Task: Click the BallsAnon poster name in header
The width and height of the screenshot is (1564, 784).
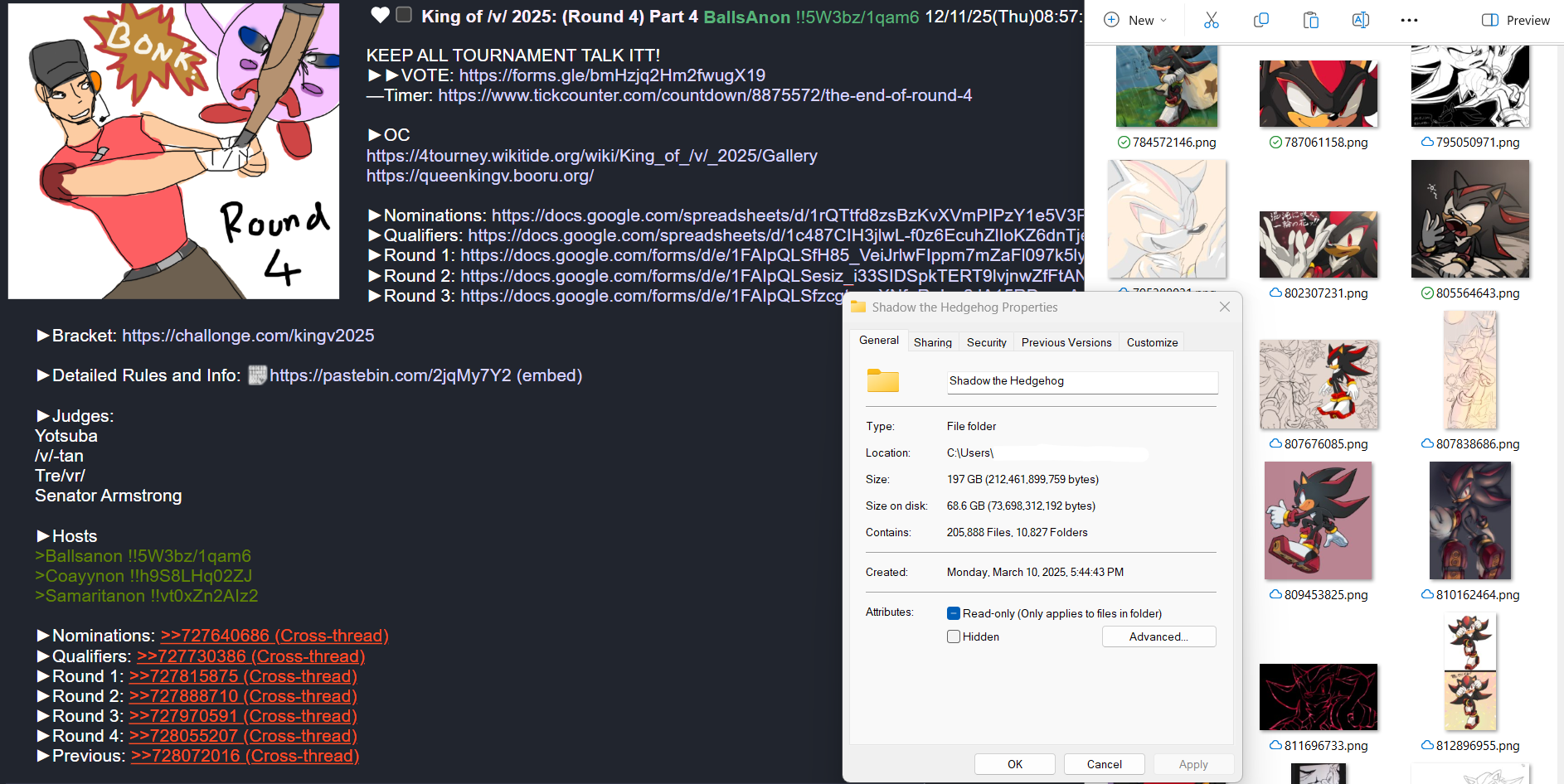Action: click(x=746, y=17)
